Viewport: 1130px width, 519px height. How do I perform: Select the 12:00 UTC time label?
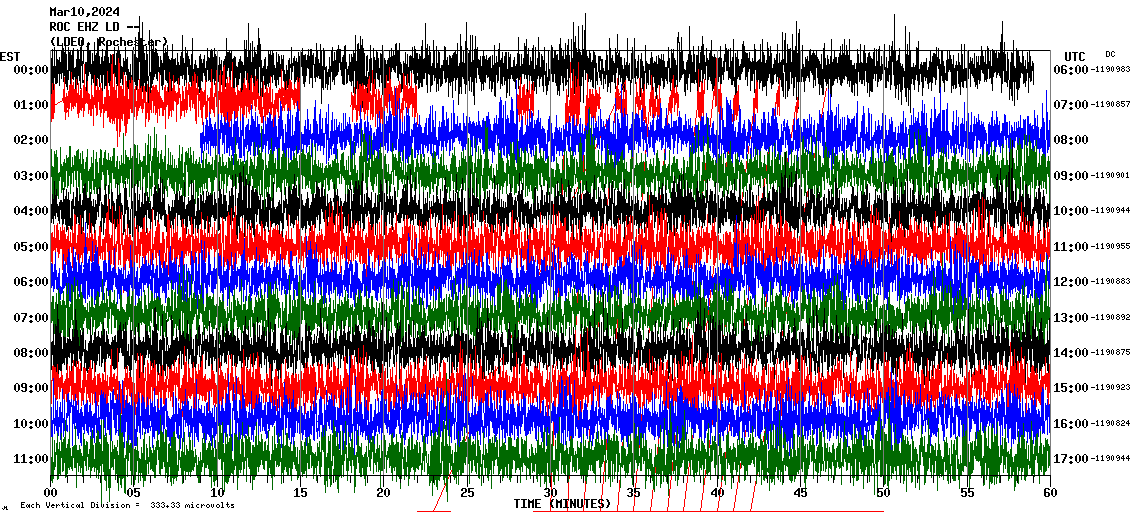tap(1069, 282)
